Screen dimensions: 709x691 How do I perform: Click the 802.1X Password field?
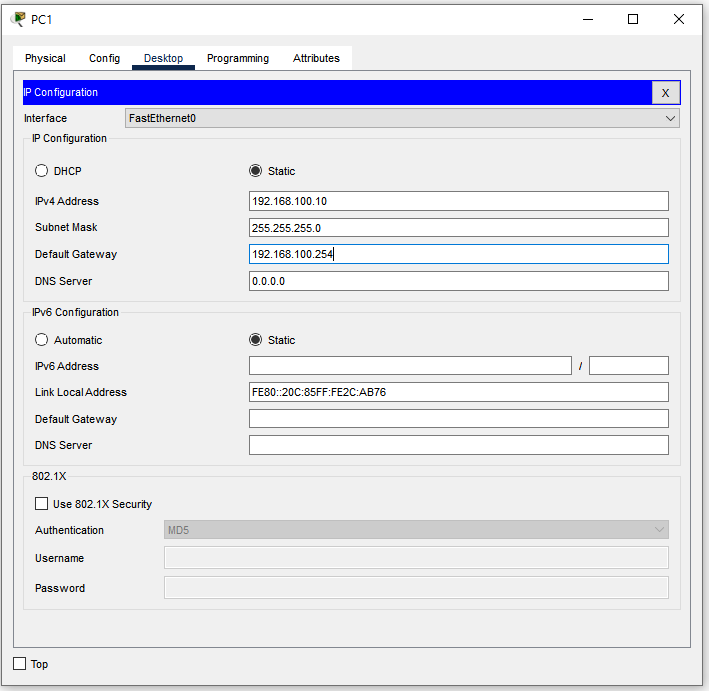[416, 587]
